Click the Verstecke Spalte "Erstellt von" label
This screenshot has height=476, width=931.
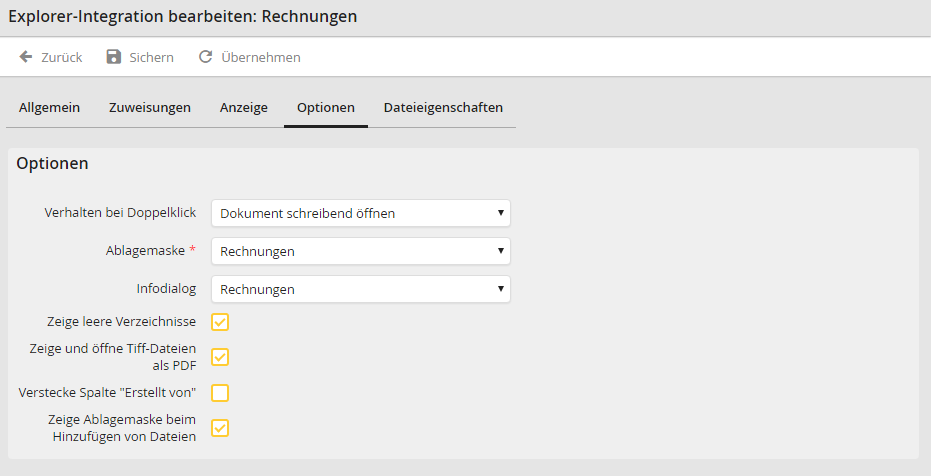click(107, 392)
